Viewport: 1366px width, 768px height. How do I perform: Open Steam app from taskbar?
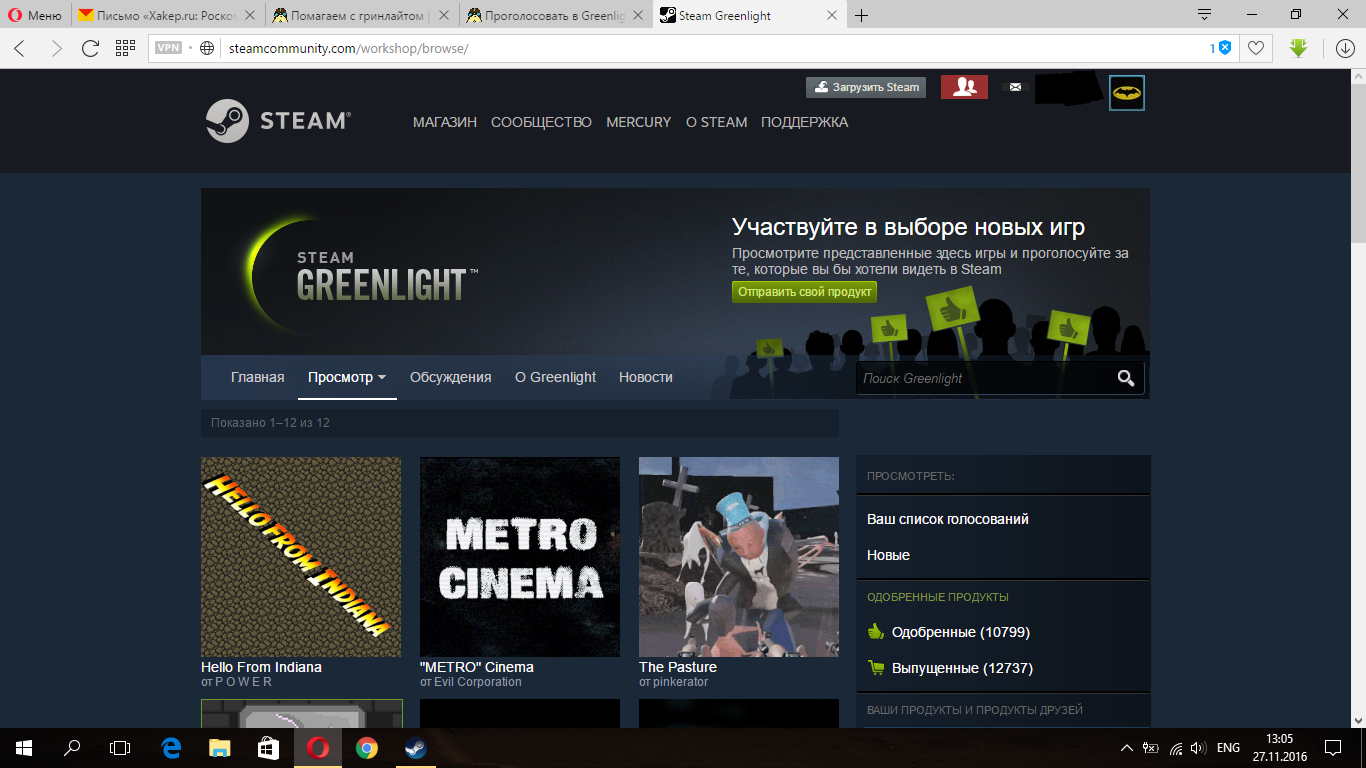[x=415, y=748]
